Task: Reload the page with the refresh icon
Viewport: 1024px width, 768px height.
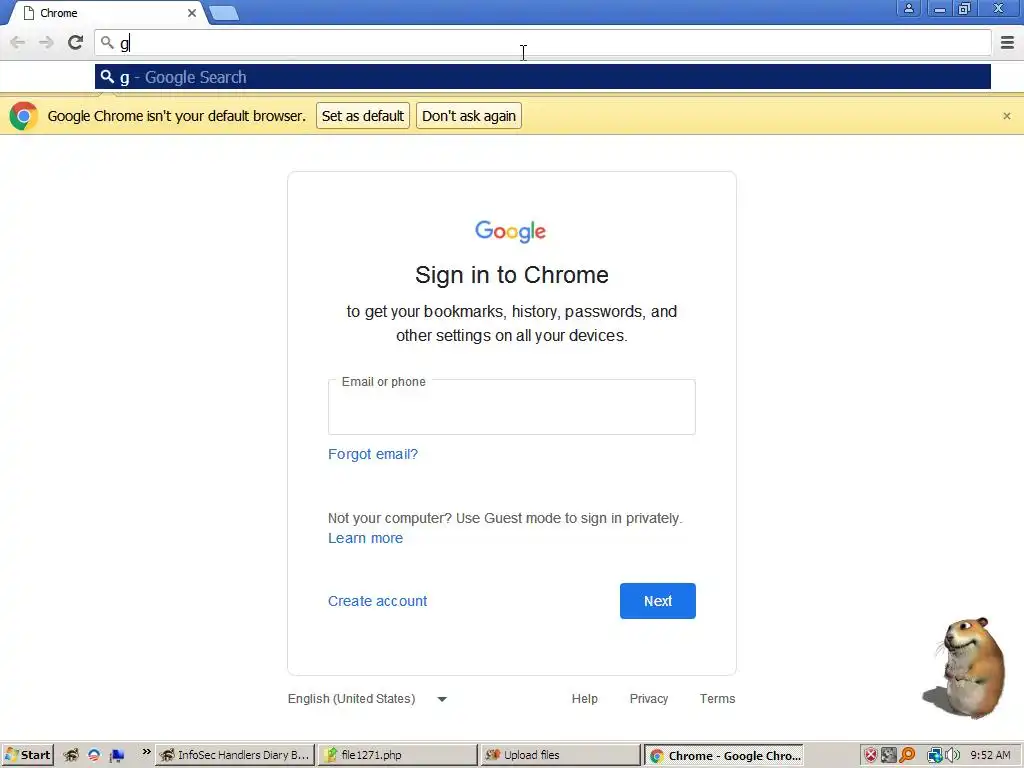Action: 76,42
